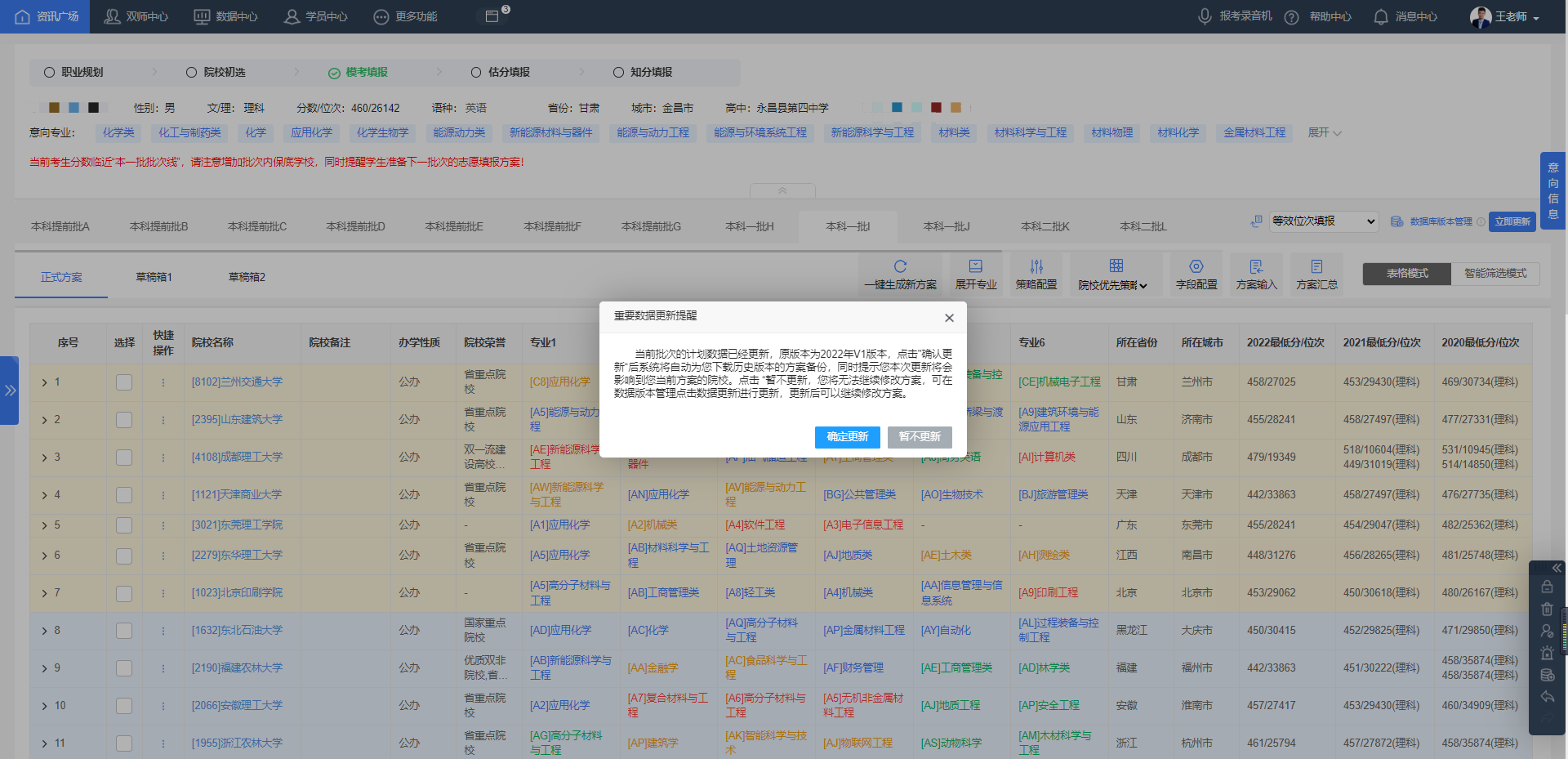Check the selection checkbox for 兰州交通大学
Screen dimensions: 1568x759
click(124, 382)
